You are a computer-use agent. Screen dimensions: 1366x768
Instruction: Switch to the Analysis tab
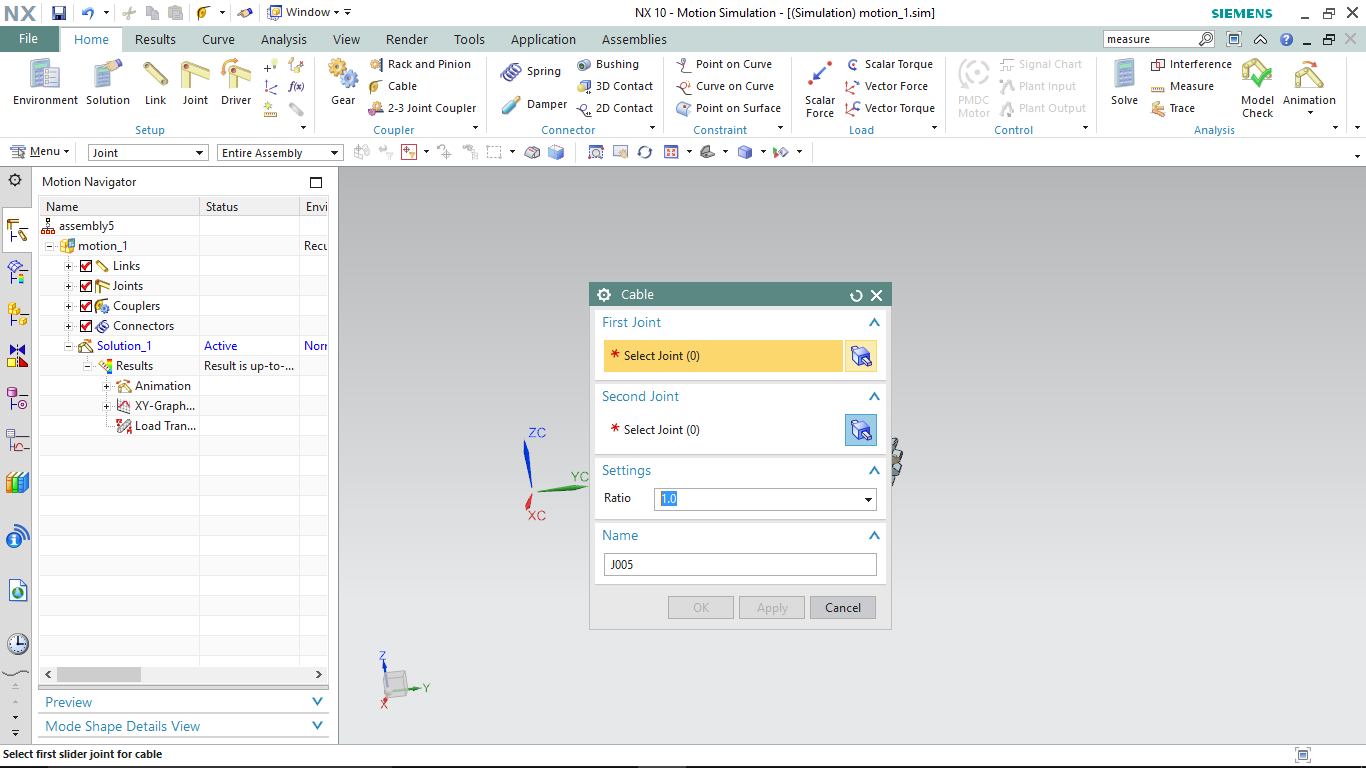click(x=284, y=40)
